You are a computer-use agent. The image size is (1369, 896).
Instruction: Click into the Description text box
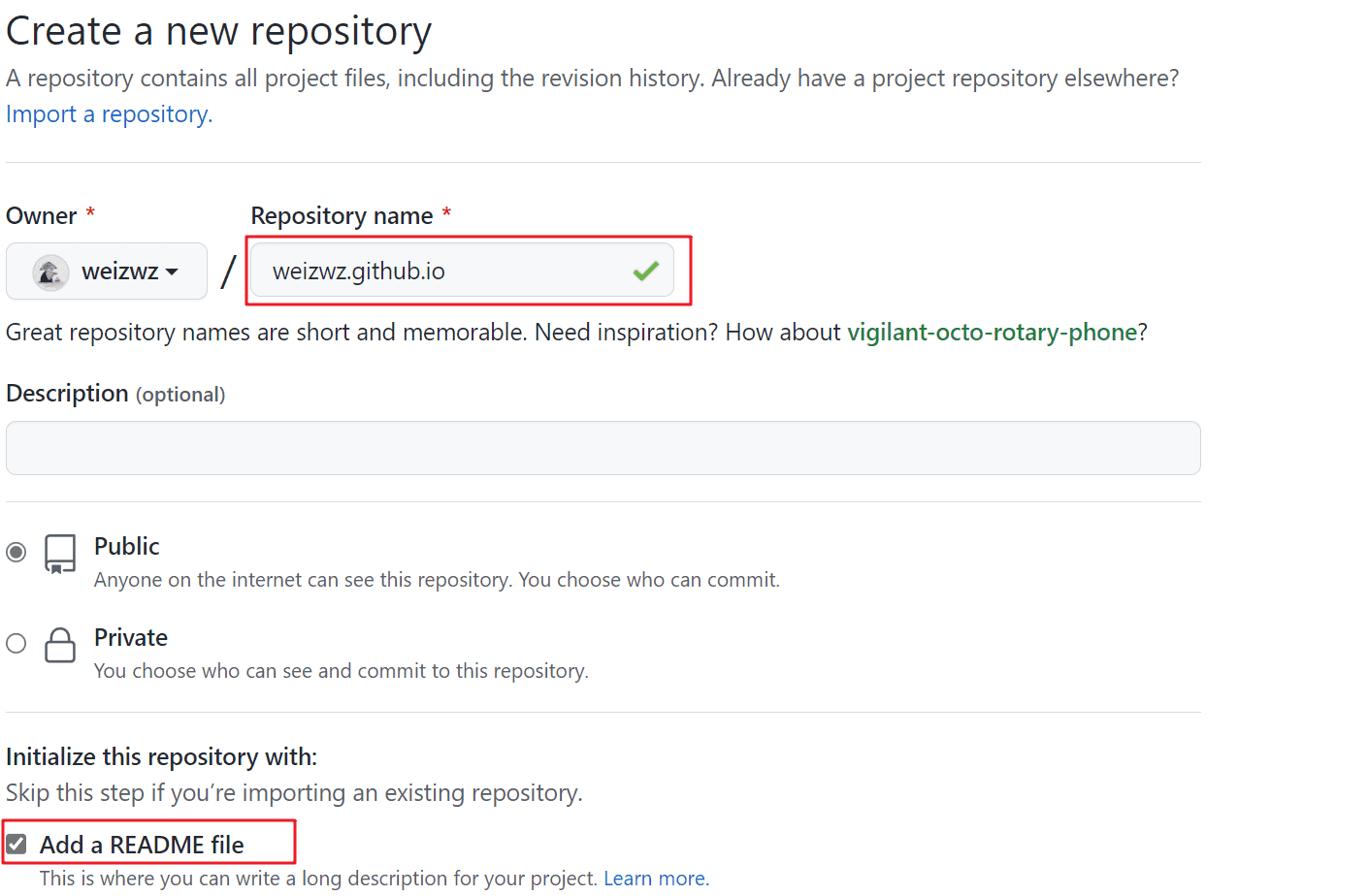pyautogui.click(x=603, y=448)
